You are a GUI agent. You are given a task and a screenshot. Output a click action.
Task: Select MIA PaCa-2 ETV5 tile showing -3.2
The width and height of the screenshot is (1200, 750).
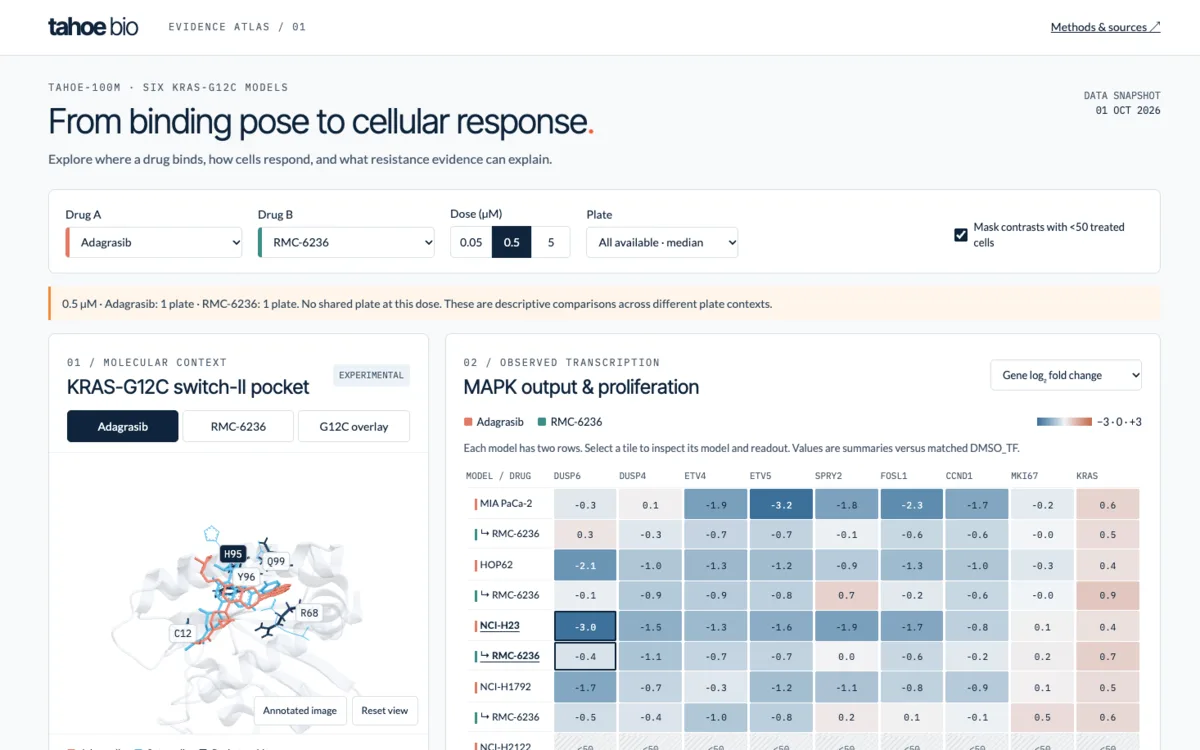[781, 505]
